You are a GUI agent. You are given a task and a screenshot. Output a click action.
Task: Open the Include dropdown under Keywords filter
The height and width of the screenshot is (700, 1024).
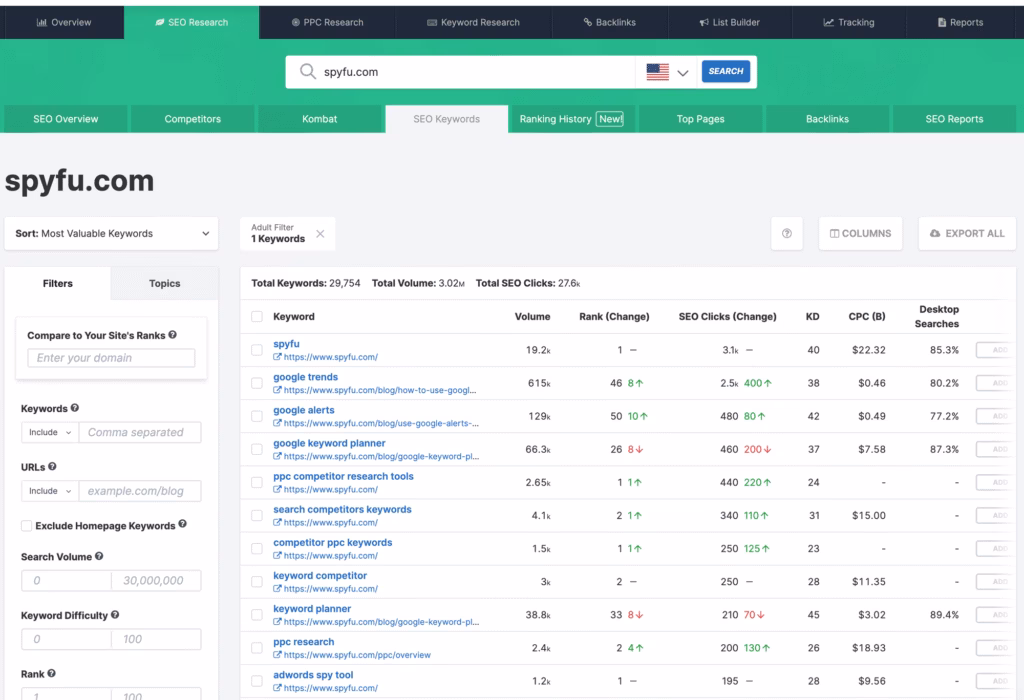click(x=48, y=432)
